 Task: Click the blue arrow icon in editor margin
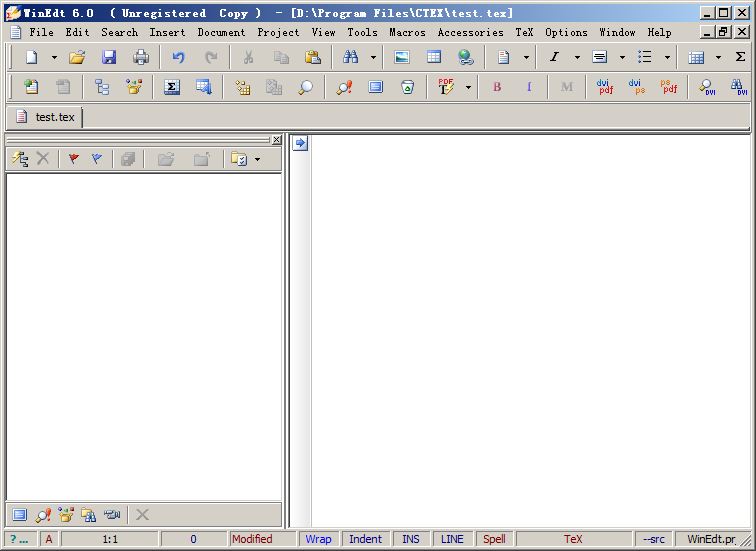[300, 143]
